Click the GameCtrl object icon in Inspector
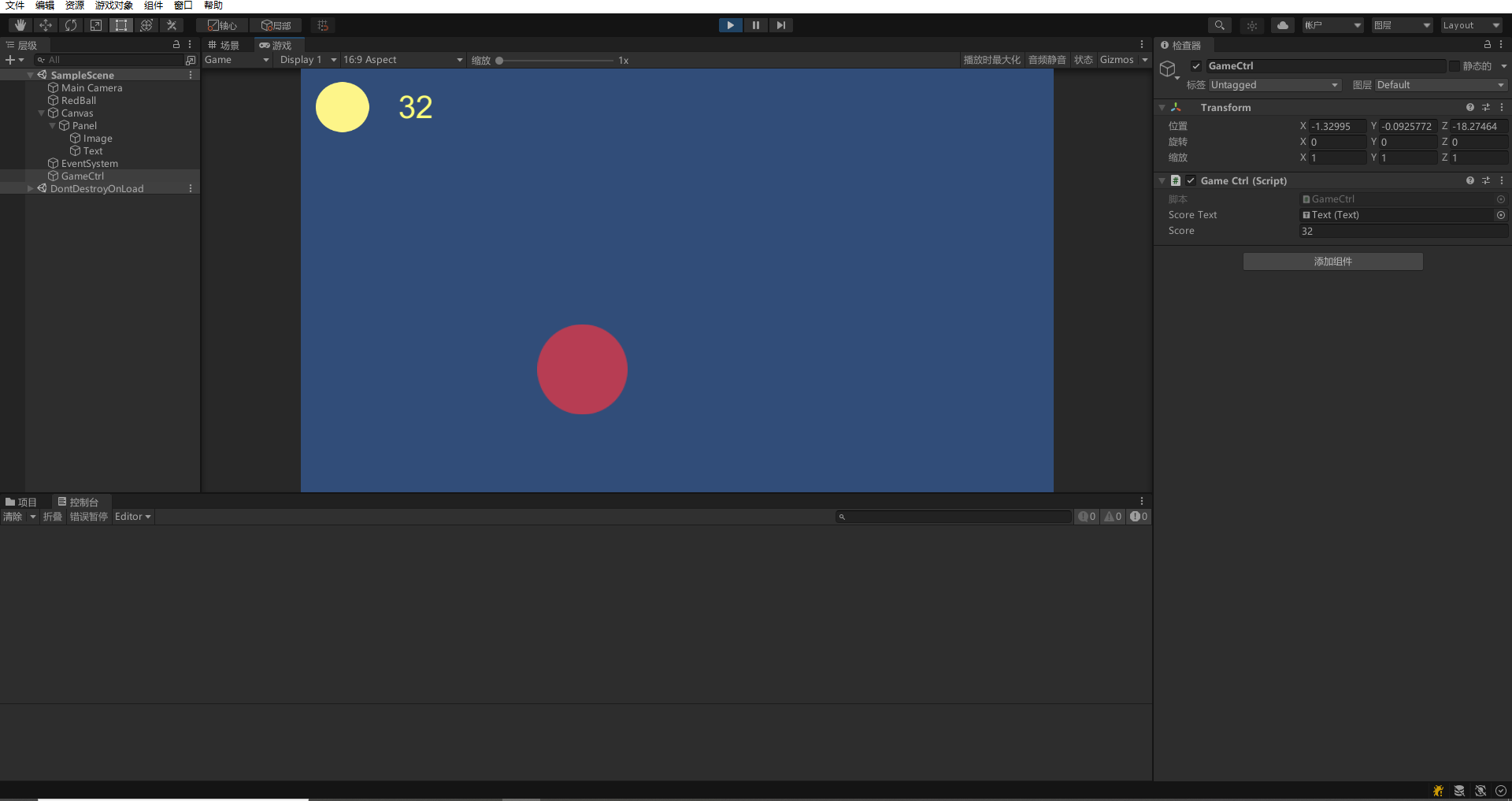Viewport: 1512px width, 801px height. coord(1168,69)
